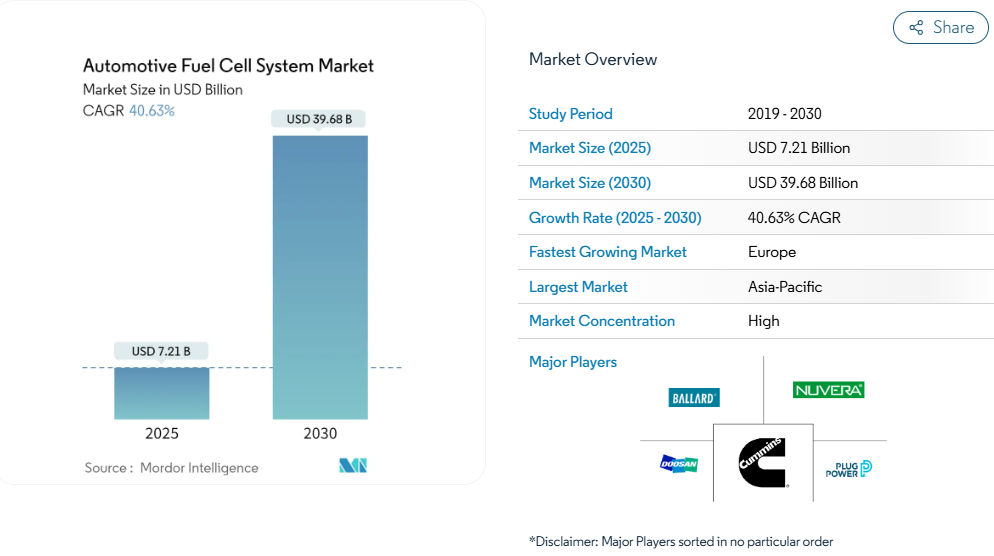Screen dimensions: 994x556
Task: Select the Market Size (2025) label
Action: point(589,148)
